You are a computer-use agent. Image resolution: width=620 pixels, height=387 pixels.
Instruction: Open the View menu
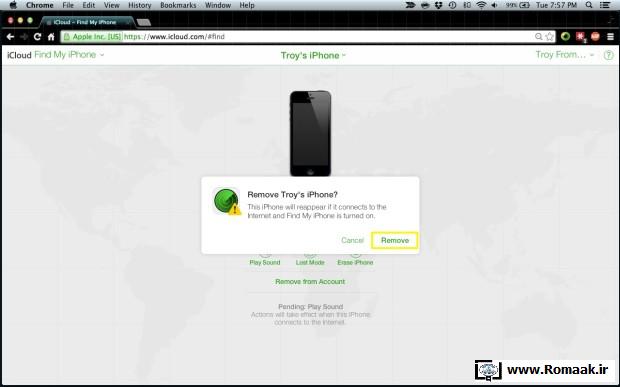pyautogui.click(x=112, y=5)
